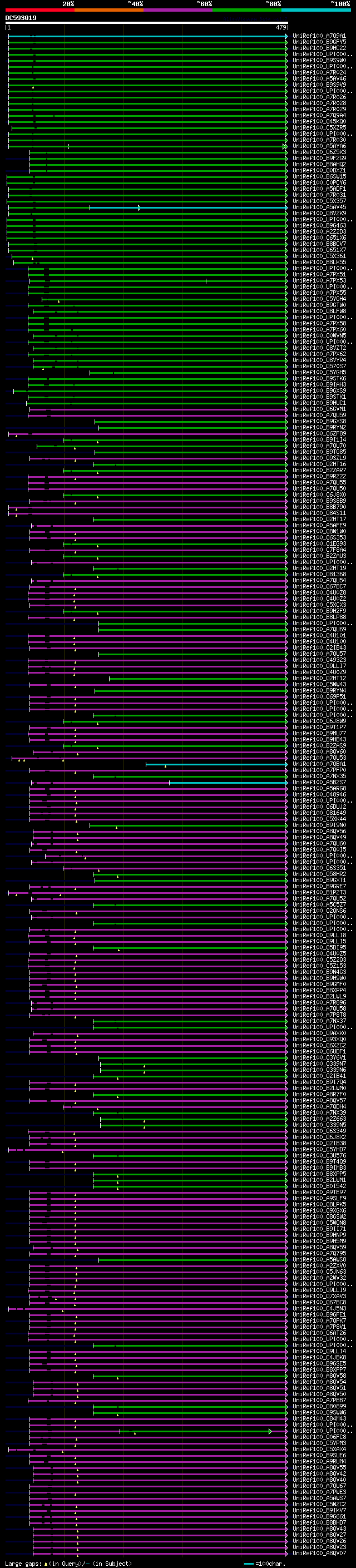Open hit UniRef100_A7QBA1
This screenshot has height=1568, width=356.
[319, 764]
